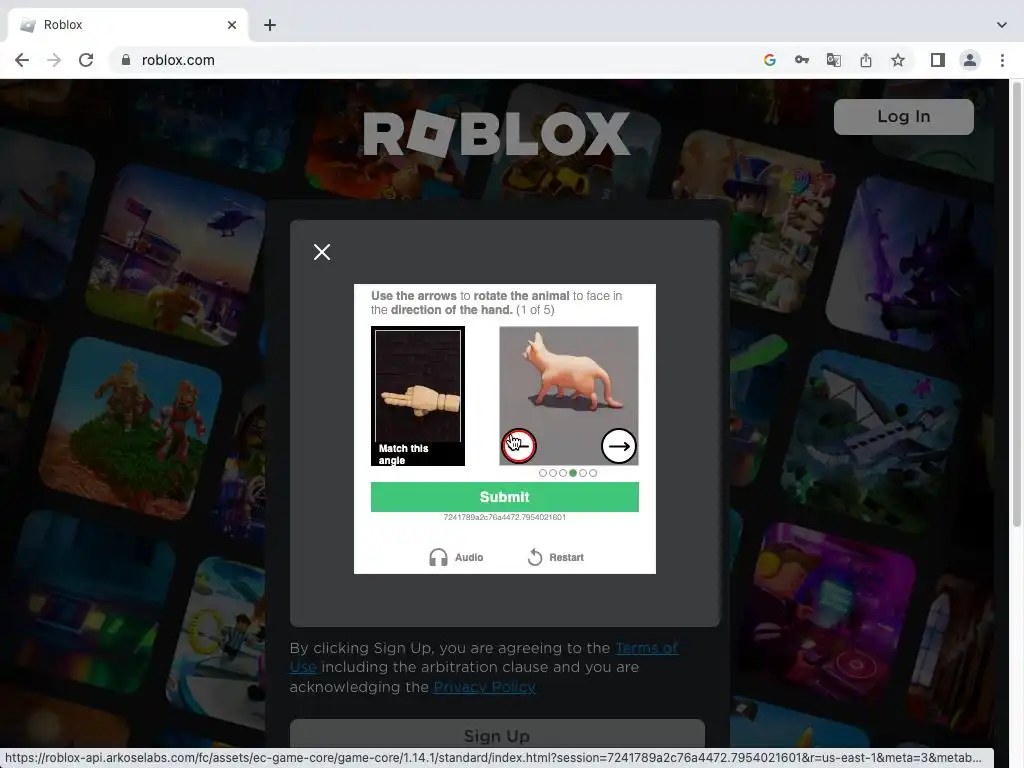The width and height of the screenshot is (1024, 768).
Task: Bookmark this page with the star
Action: (x=898, y=60)
